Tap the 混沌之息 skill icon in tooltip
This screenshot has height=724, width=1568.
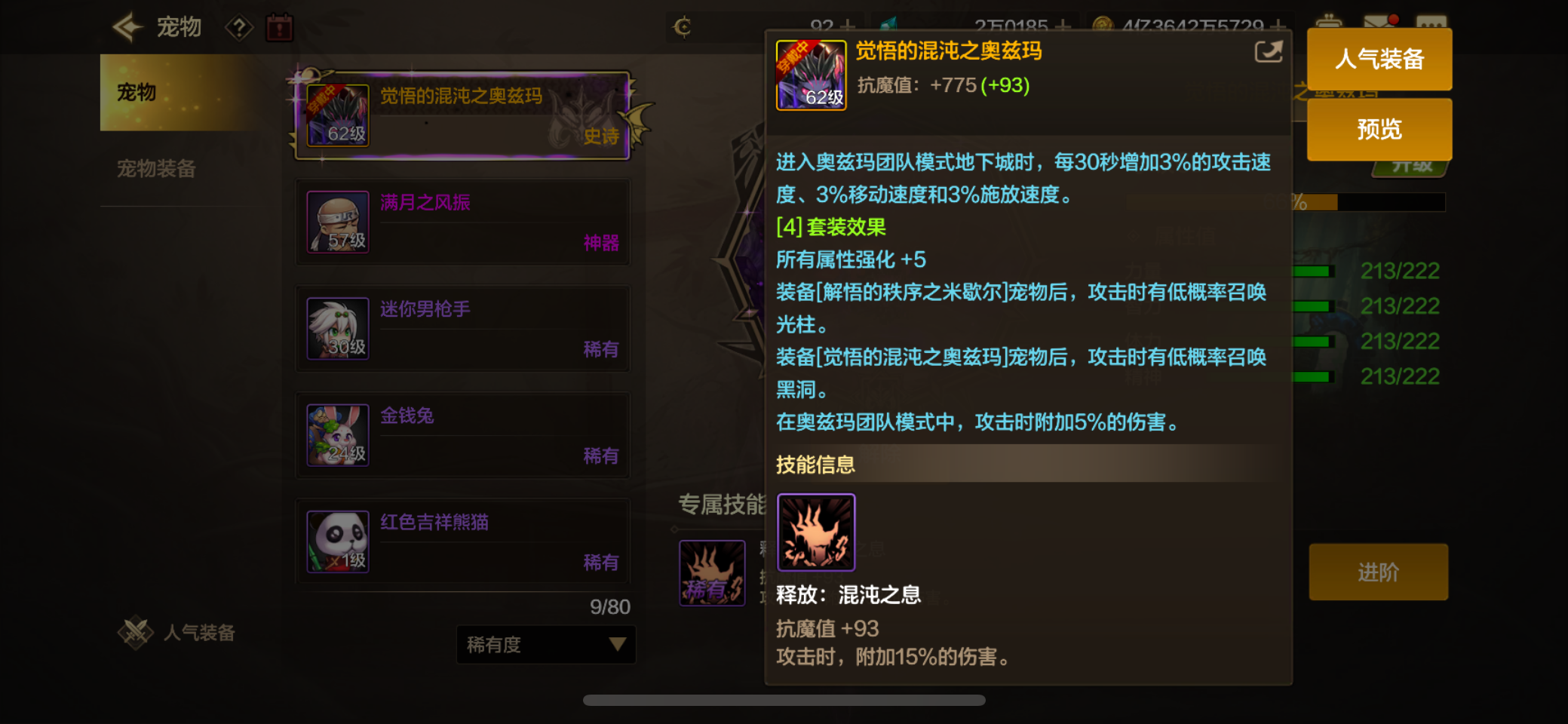(816, 532)
